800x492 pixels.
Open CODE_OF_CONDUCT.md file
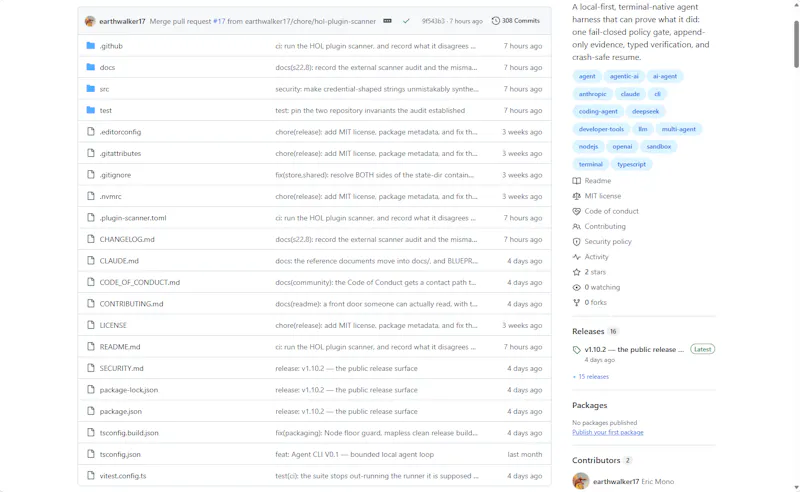[140, 282]
